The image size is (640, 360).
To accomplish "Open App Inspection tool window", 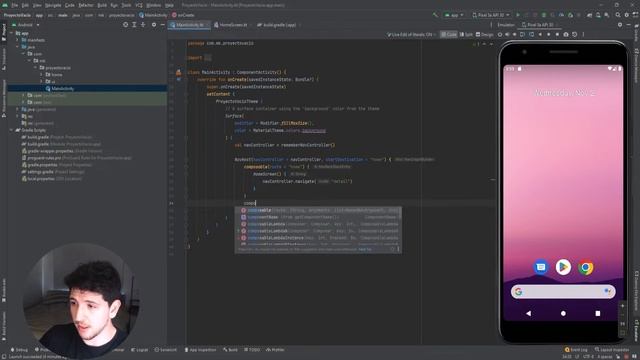I will click(200, 350).
